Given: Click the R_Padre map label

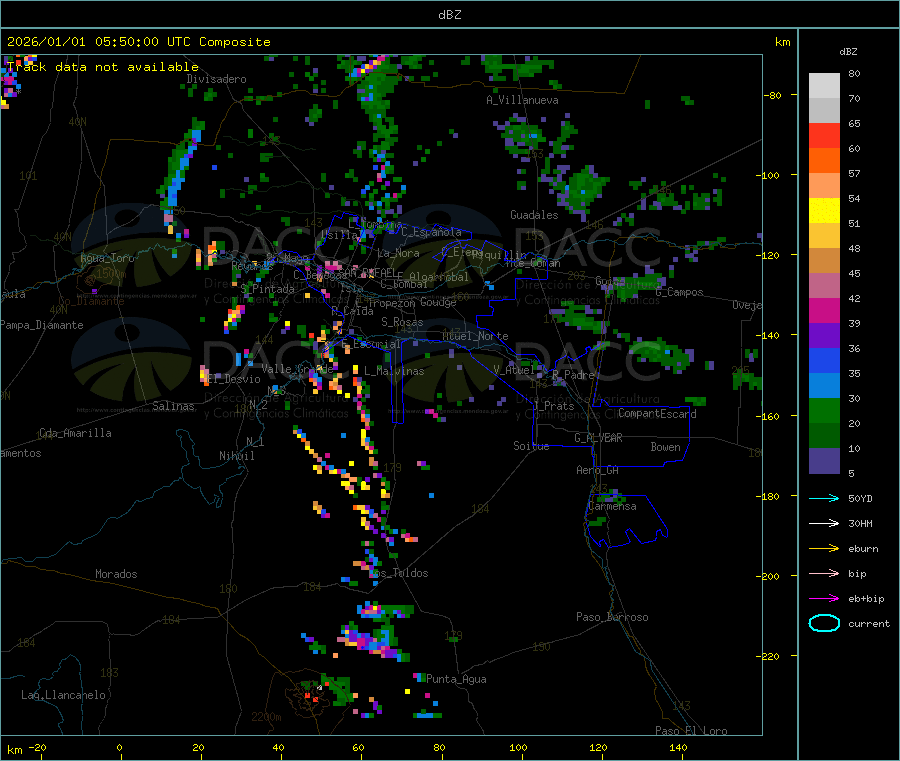Looking at the screenshot, I should (573, 375).
